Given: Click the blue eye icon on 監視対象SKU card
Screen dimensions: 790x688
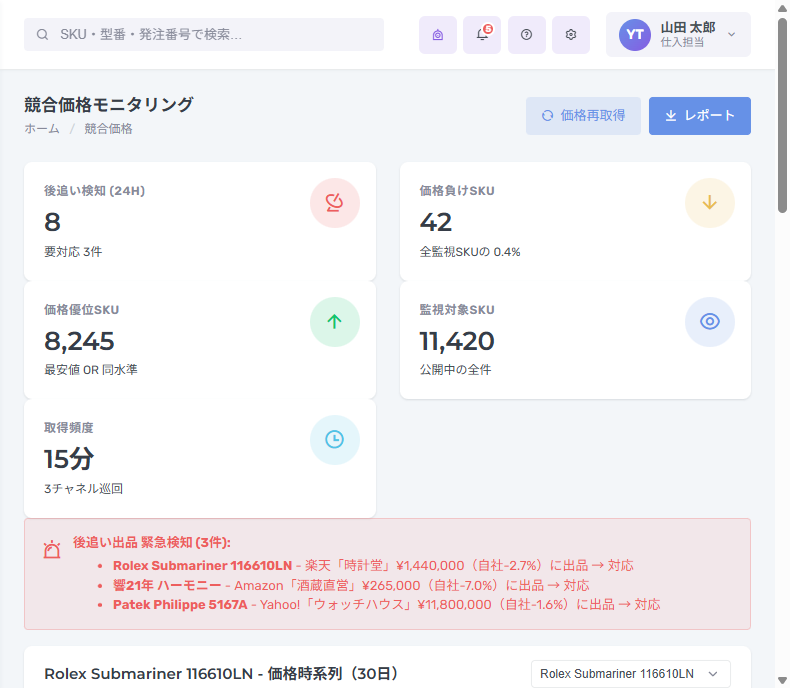Looking at the screenshot, I should [x=709, y=322].
